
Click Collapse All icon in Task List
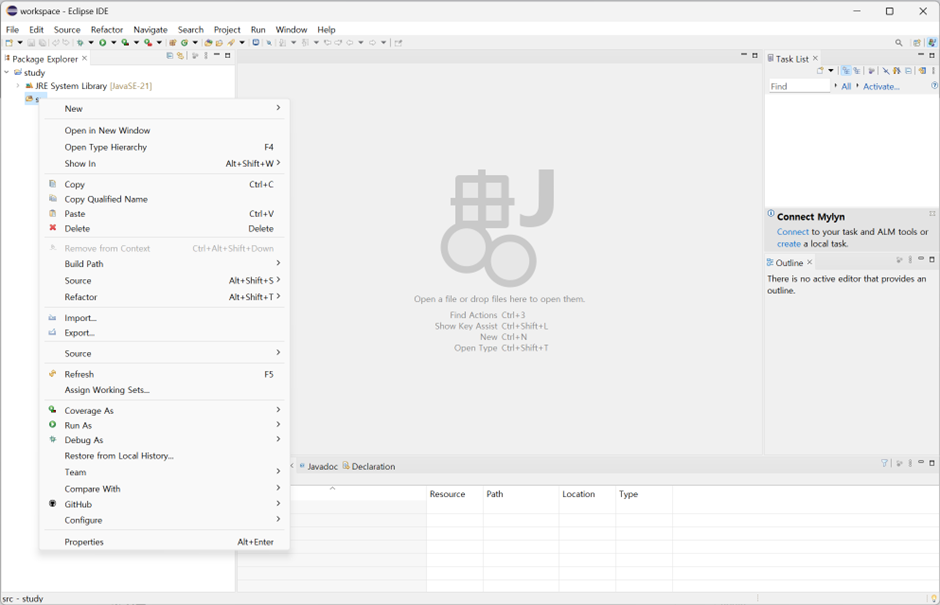(908, 70)
